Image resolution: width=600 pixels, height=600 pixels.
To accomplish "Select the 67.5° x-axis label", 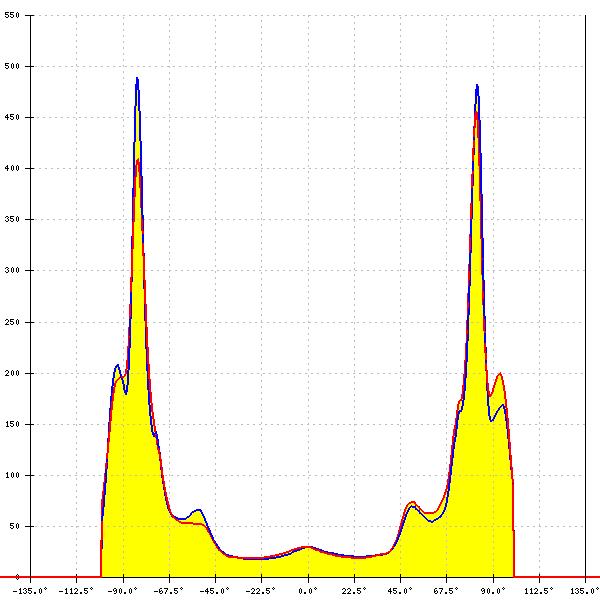I will (x=446, y=591).
